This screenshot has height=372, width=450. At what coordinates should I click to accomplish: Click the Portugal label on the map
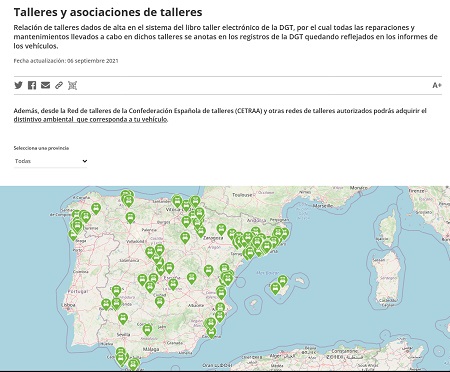tap(77, 291)
